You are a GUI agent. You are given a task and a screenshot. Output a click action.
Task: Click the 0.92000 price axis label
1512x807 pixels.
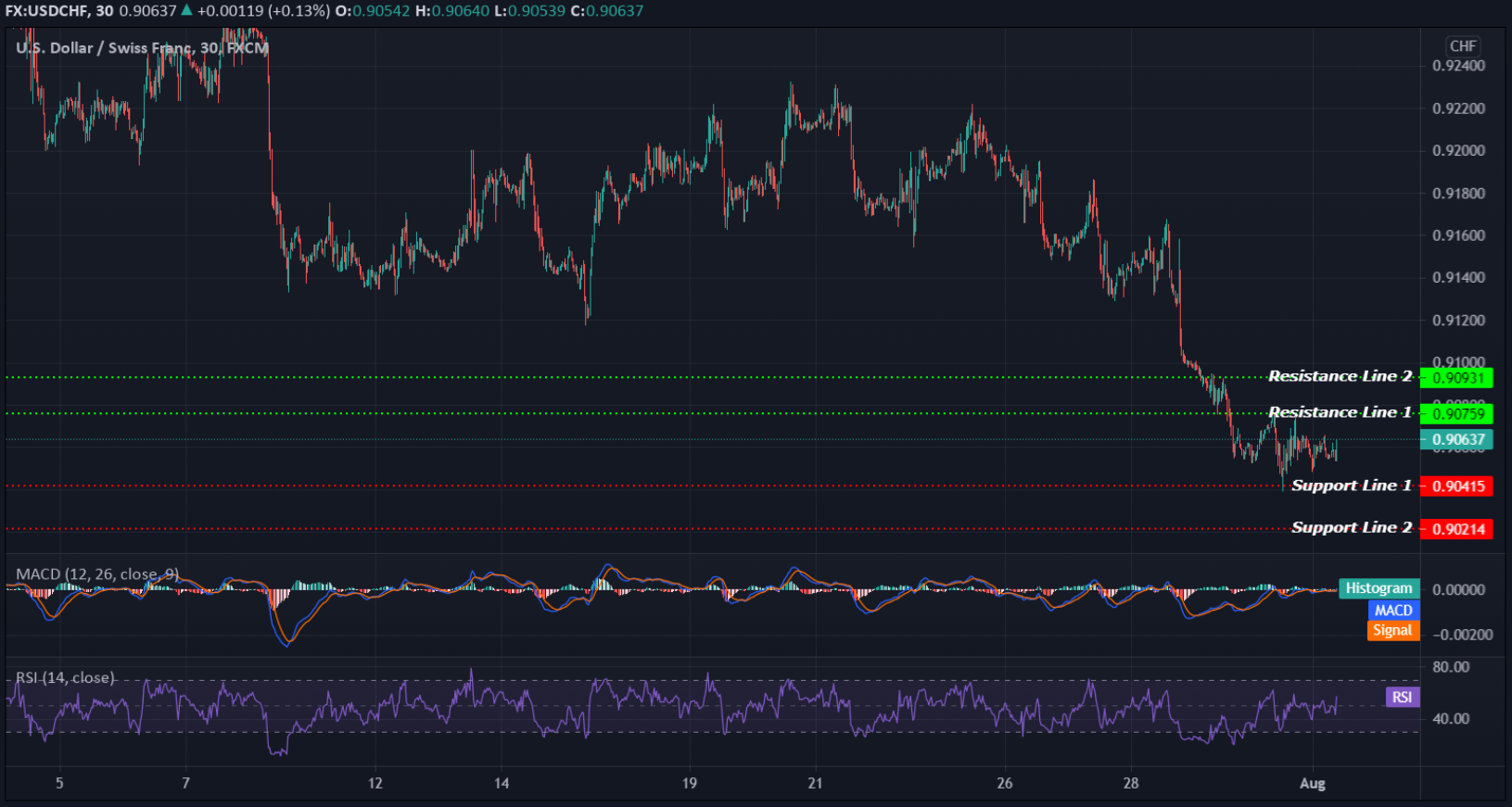[1458, 151]
